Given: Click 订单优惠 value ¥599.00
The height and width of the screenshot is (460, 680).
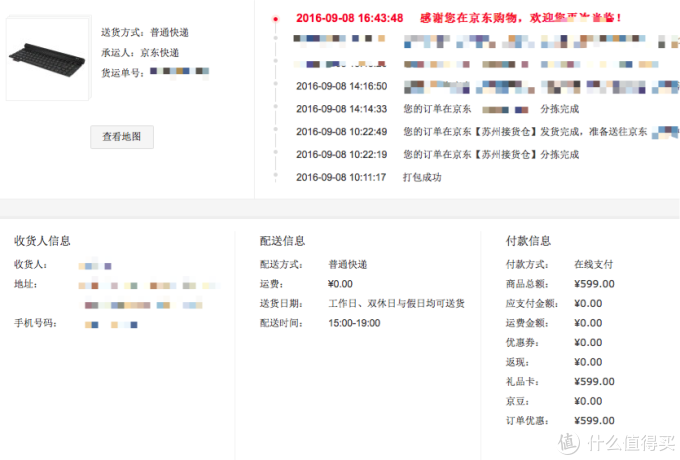Looking at the screenshot, I should coord(594,421).
